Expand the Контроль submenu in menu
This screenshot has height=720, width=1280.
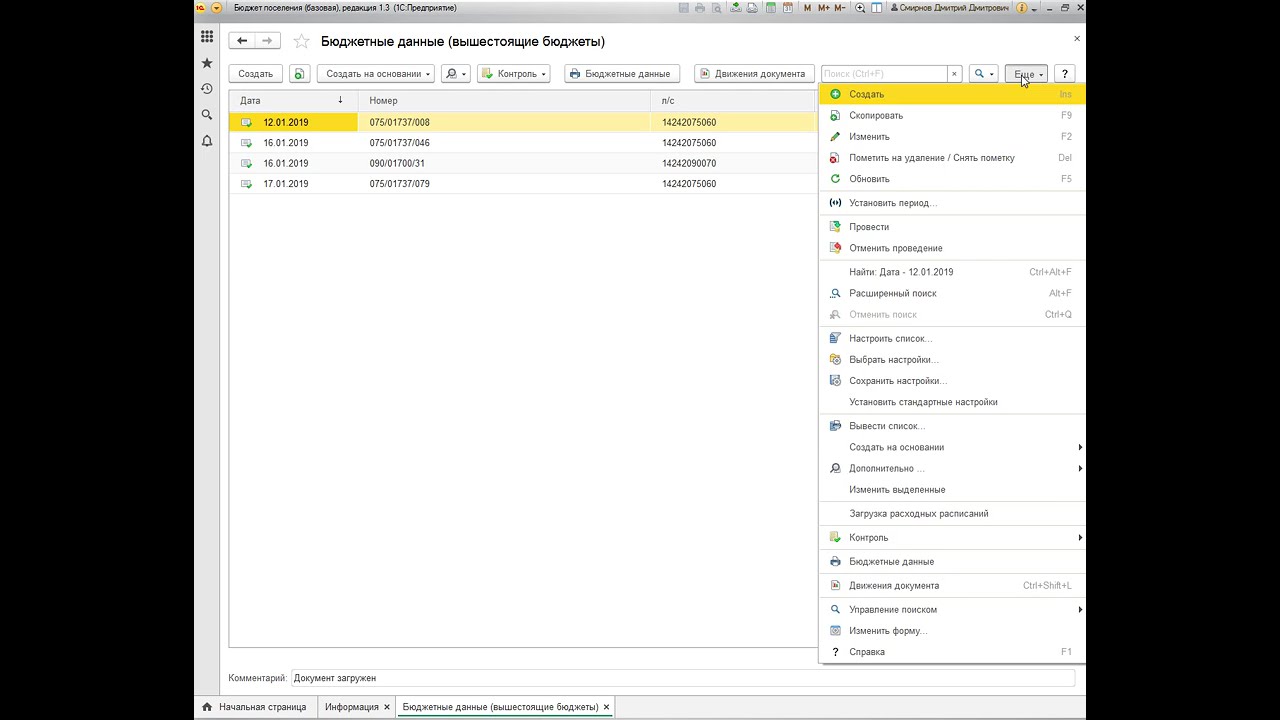(x=951, y=538)
